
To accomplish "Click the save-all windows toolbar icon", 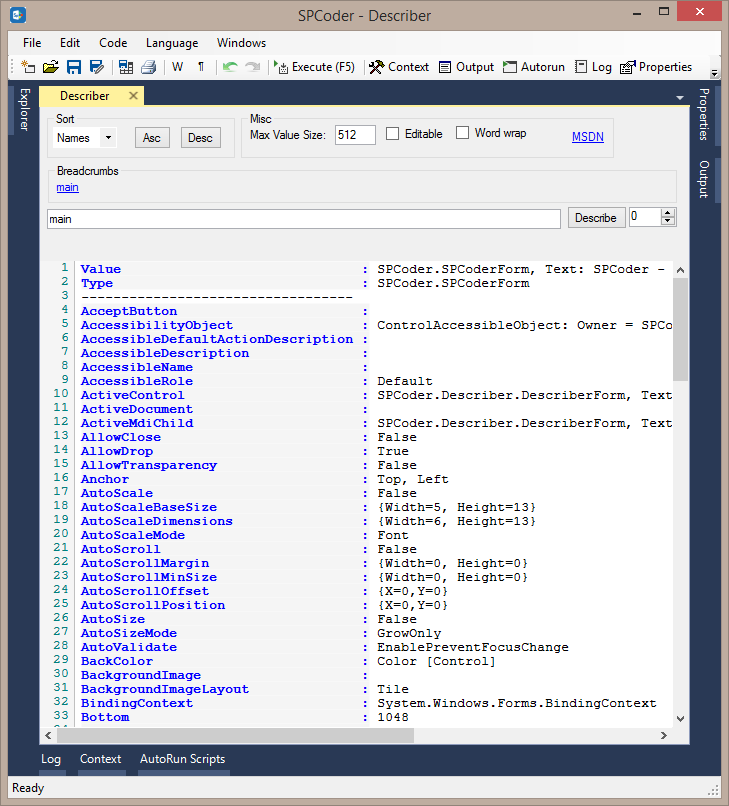I will click(126, 67).
